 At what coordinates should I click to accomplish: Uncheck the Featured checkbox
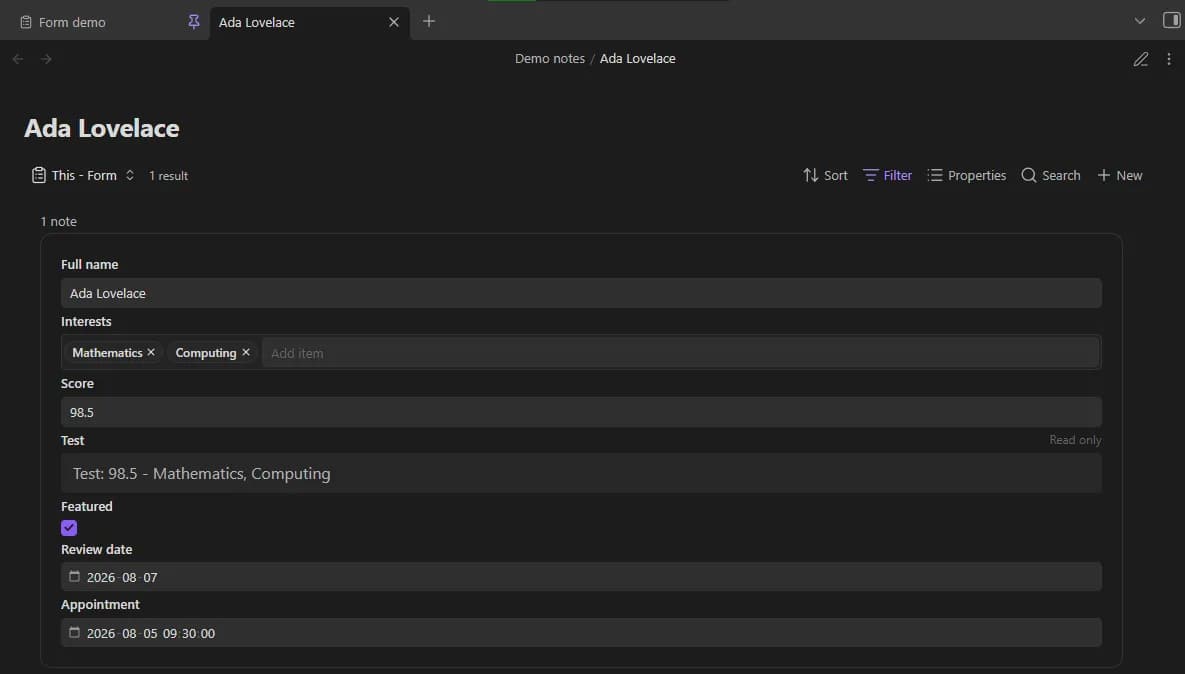(x=69, y=527)
